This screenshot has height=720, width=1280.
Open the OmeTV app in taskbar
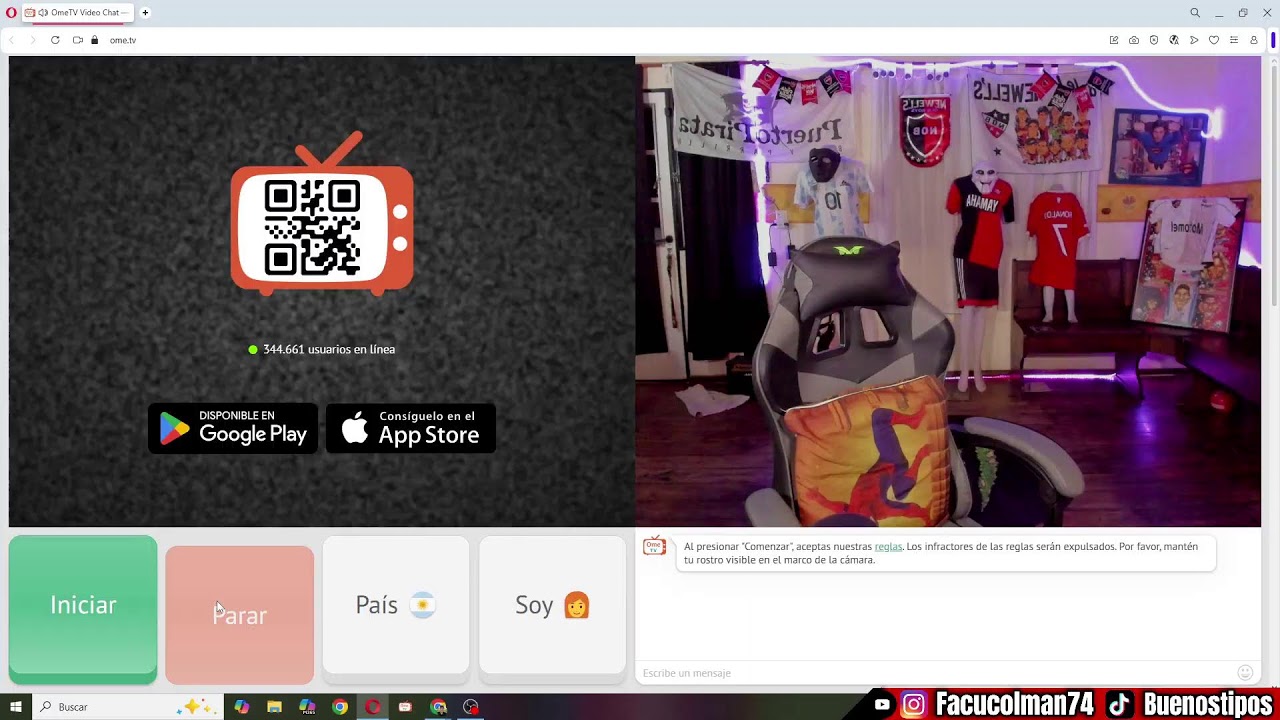[x=405, y=707]
